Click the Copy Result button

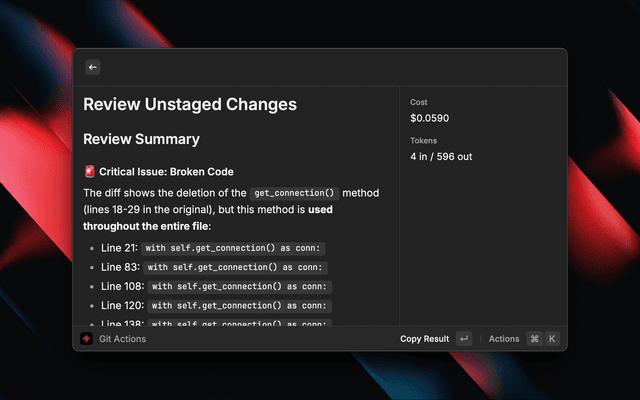pyautogui.click(x=424, y=339)
